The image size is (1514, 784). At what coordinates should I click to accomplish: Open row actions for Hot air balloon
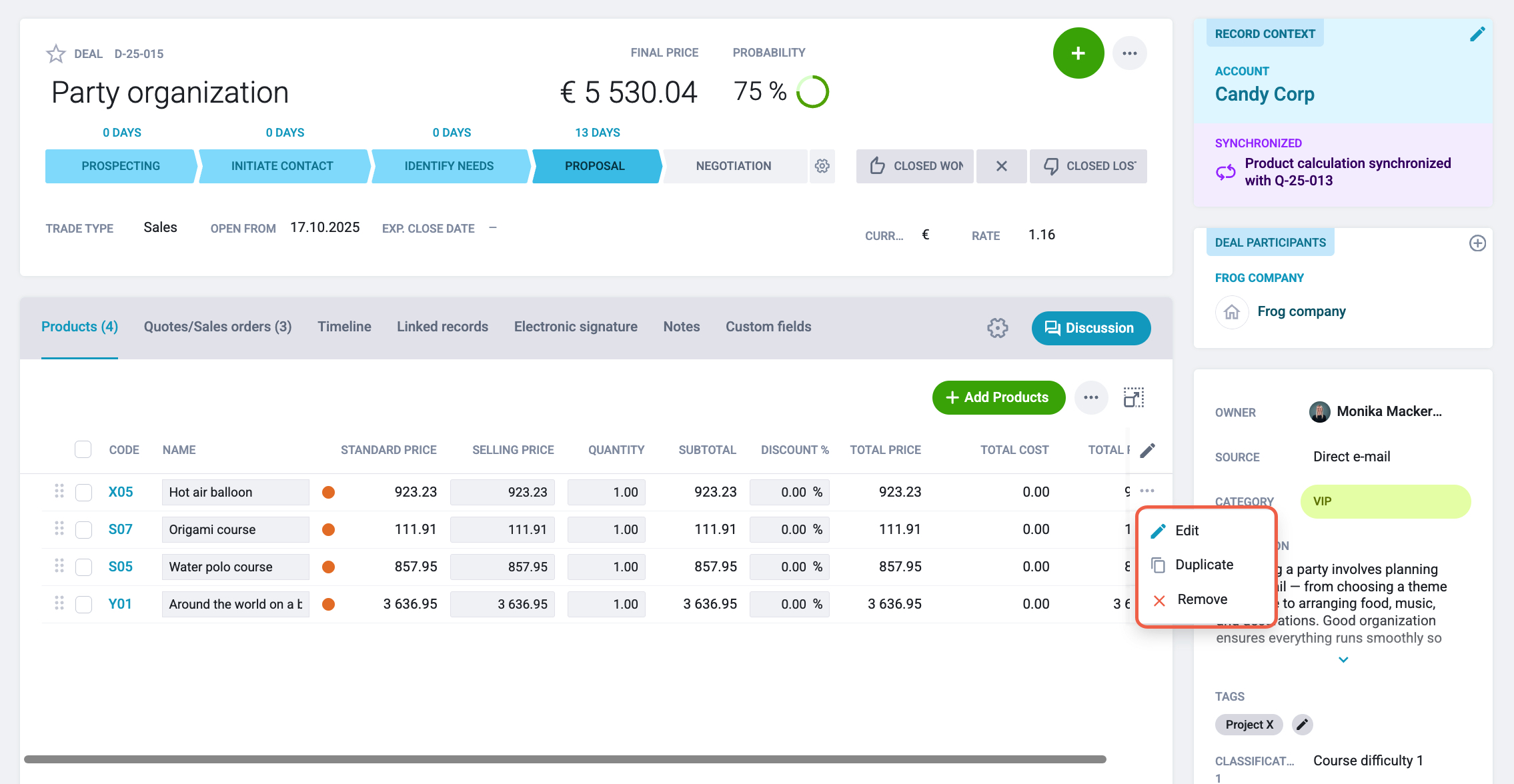click(x=1147, y=491)
